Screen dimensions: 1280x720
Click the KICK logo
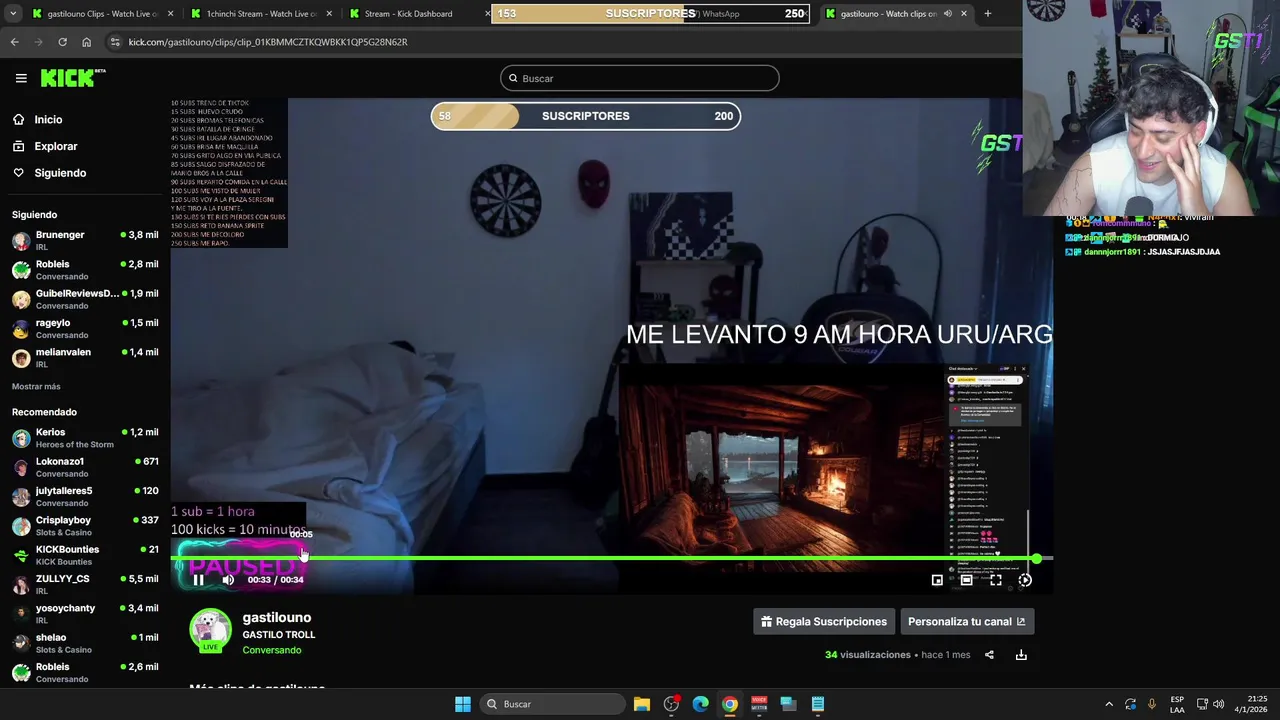point(72,78)
